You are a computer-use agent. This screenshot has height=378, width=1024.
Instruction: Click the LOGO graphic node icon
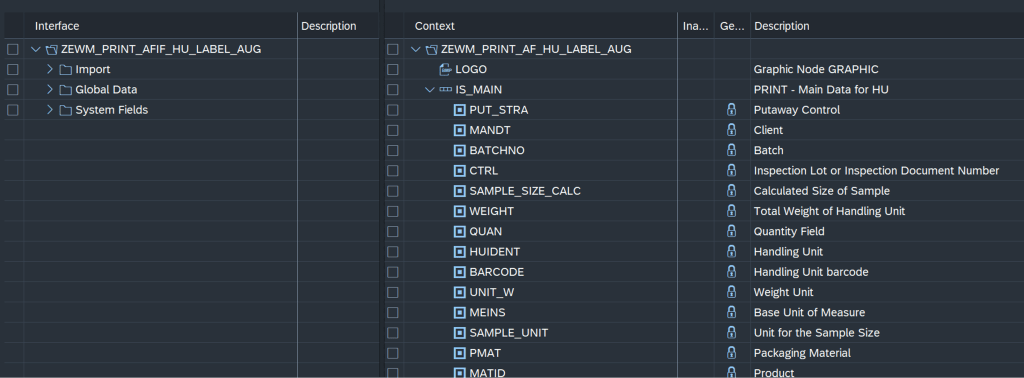point(445,70)
